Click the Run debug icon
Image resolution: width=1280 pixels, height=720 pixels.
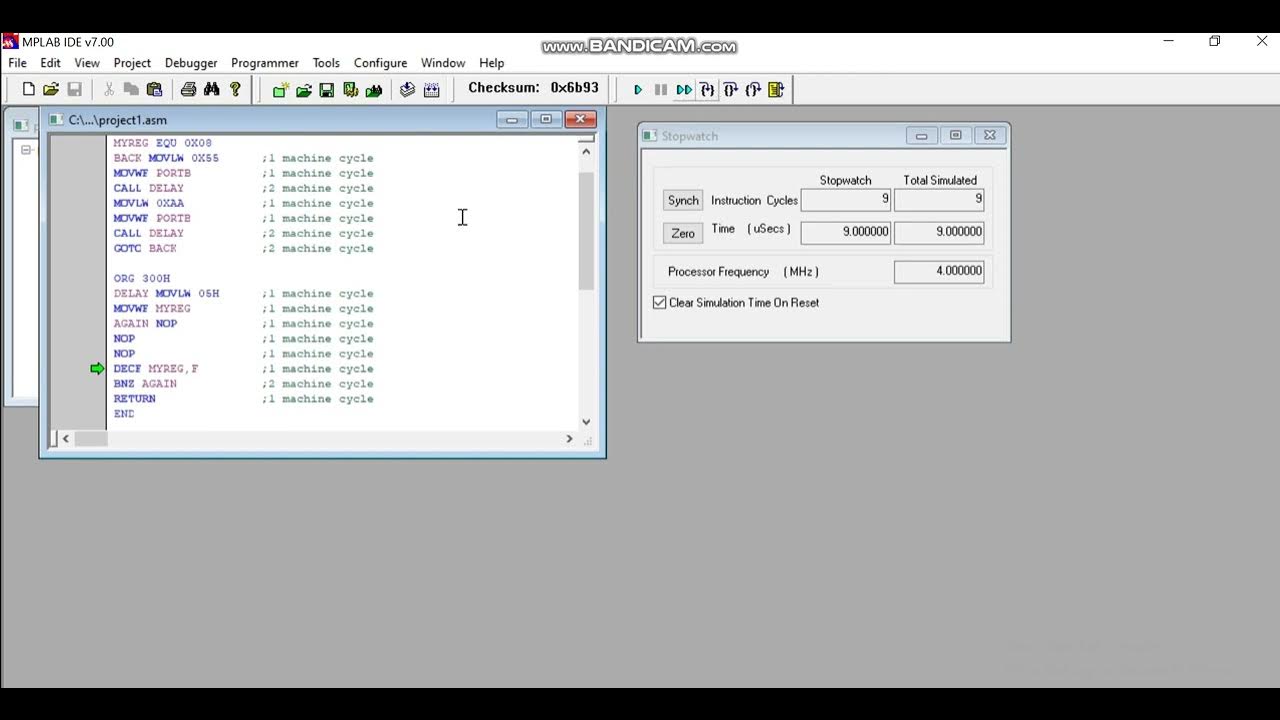(x=638, y=89)
